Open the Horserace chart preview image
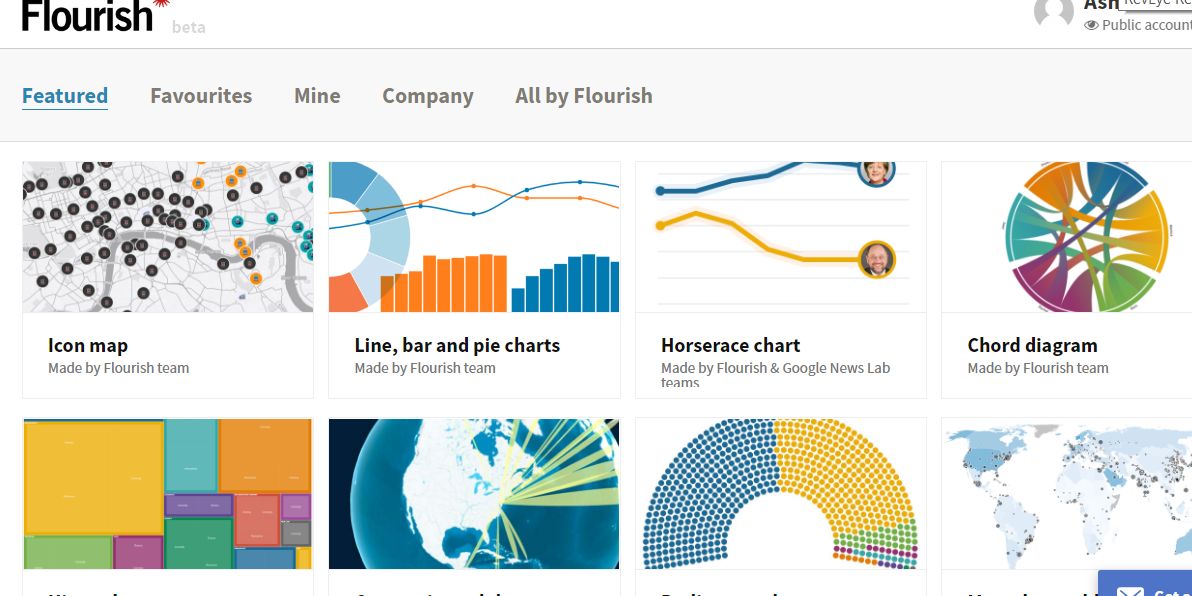The height and width of the screenshot is (596, 1192). [x=781, y=236]
